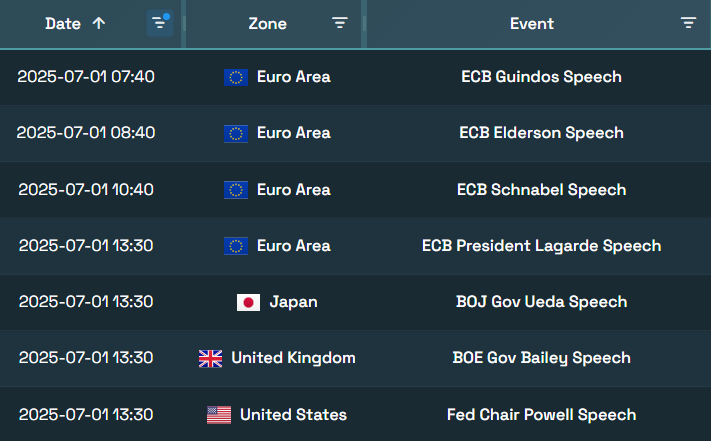The height and width of the screenshot is (441, 711).
Task: Open the ECB Schnabel Speech row
Action: coord(356,189)
